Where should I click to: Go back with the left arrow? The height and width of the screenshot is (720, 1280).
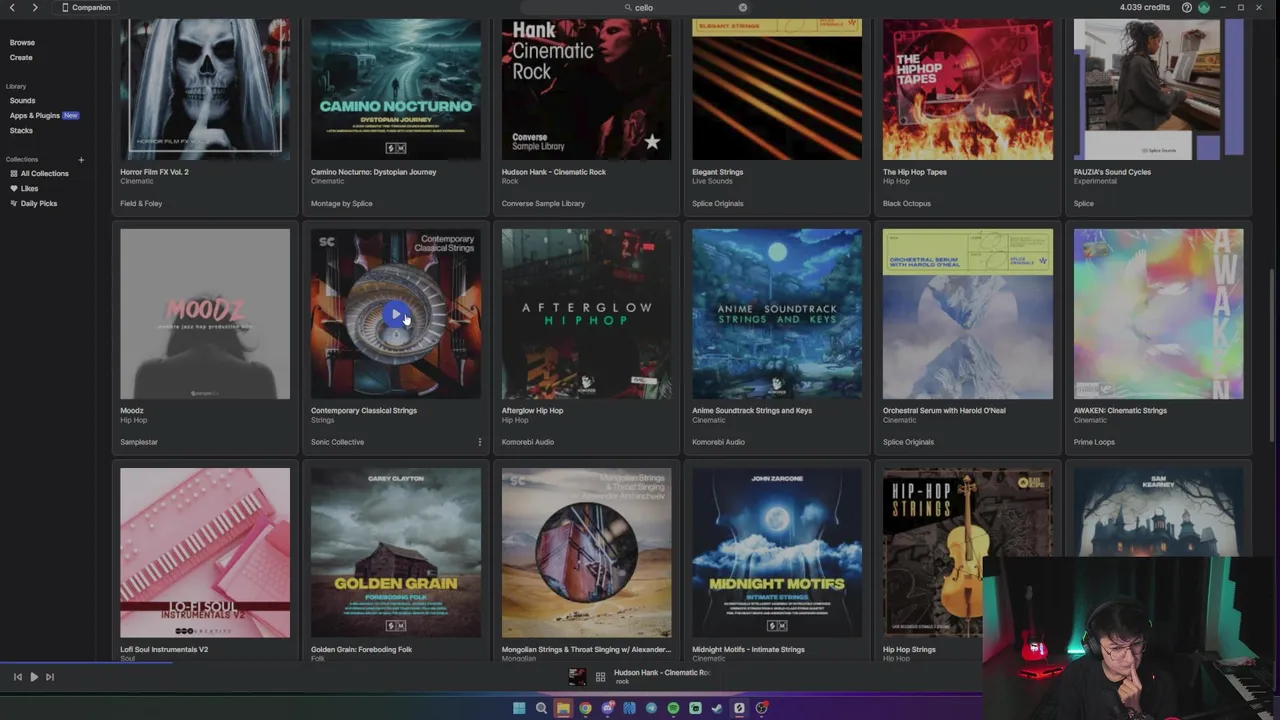(x=12, y=7)
